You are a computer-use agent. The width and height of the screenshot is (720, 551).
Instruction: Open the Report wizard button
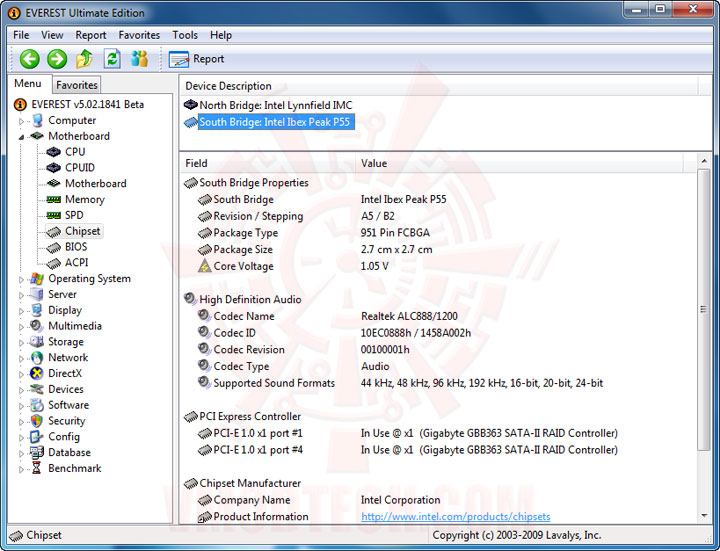click(x=197, y=59)
